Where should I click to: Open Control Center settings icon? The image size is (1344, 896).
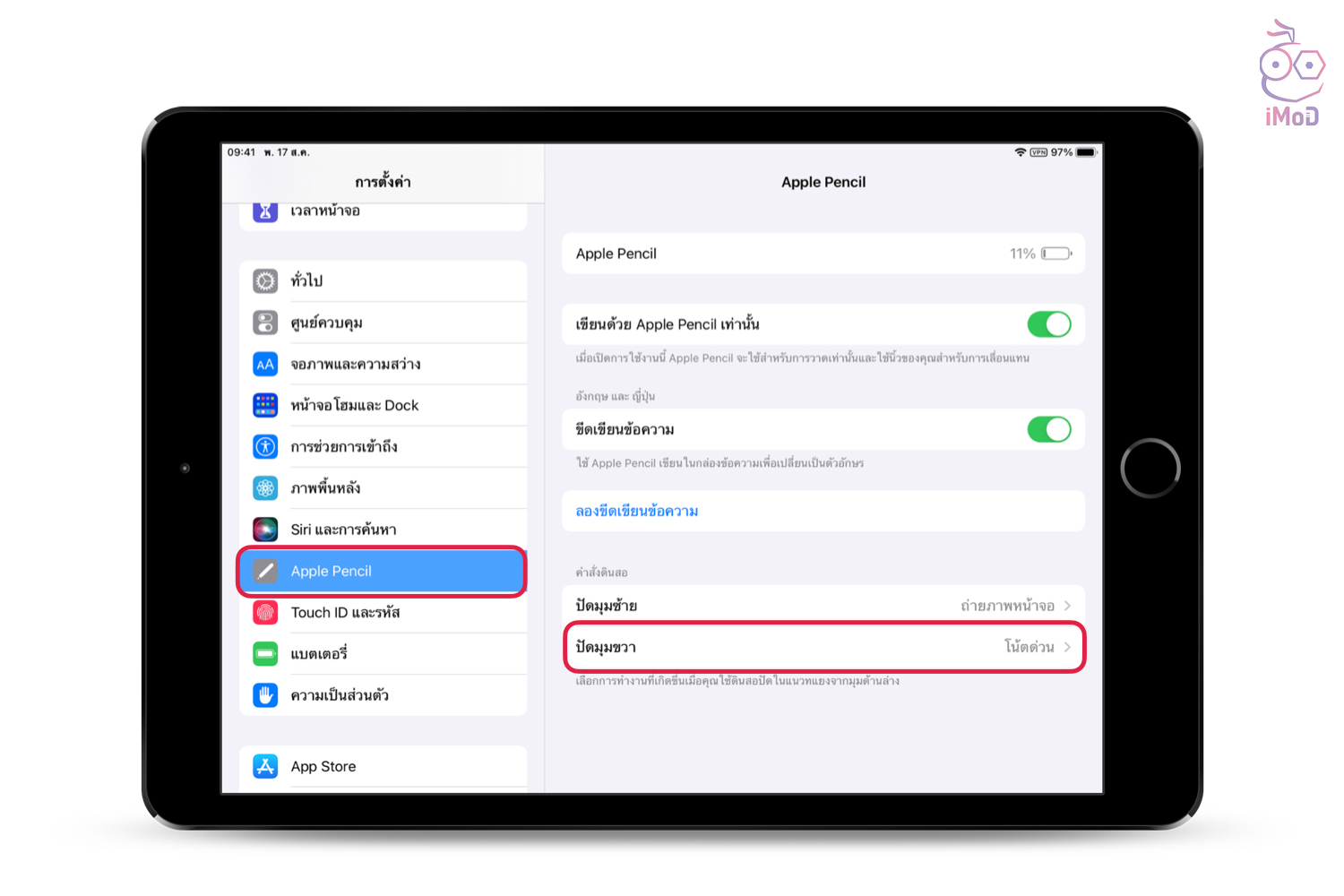click(265, 323)
